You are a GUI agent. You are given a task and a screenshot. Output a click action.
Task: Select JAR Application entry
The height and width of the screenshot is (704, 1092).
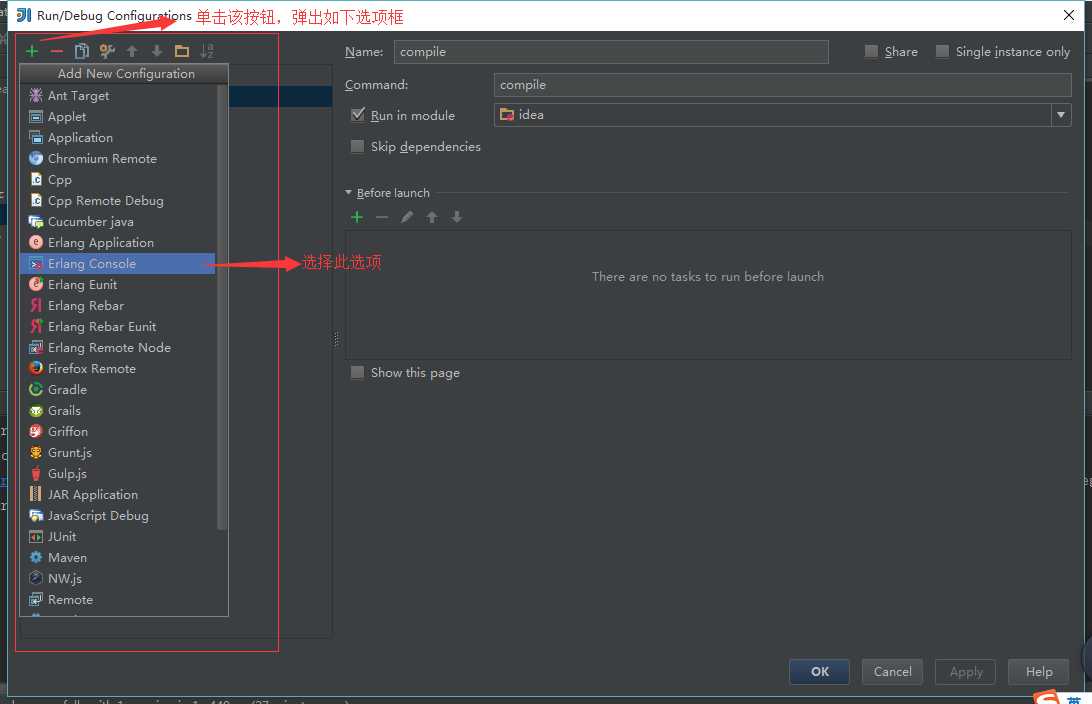click(x=118, y=494)
